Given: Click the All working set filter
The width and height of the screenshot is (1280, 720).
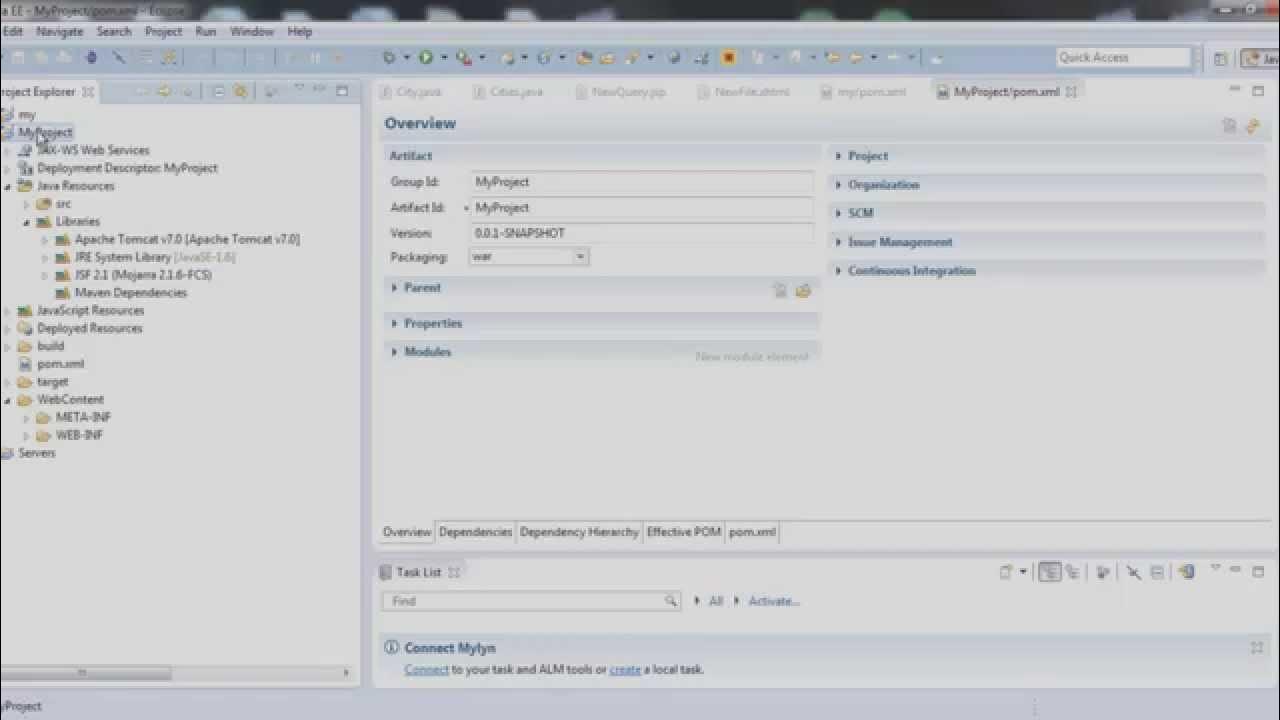Looking at the screenshot, I should [716, 601].
